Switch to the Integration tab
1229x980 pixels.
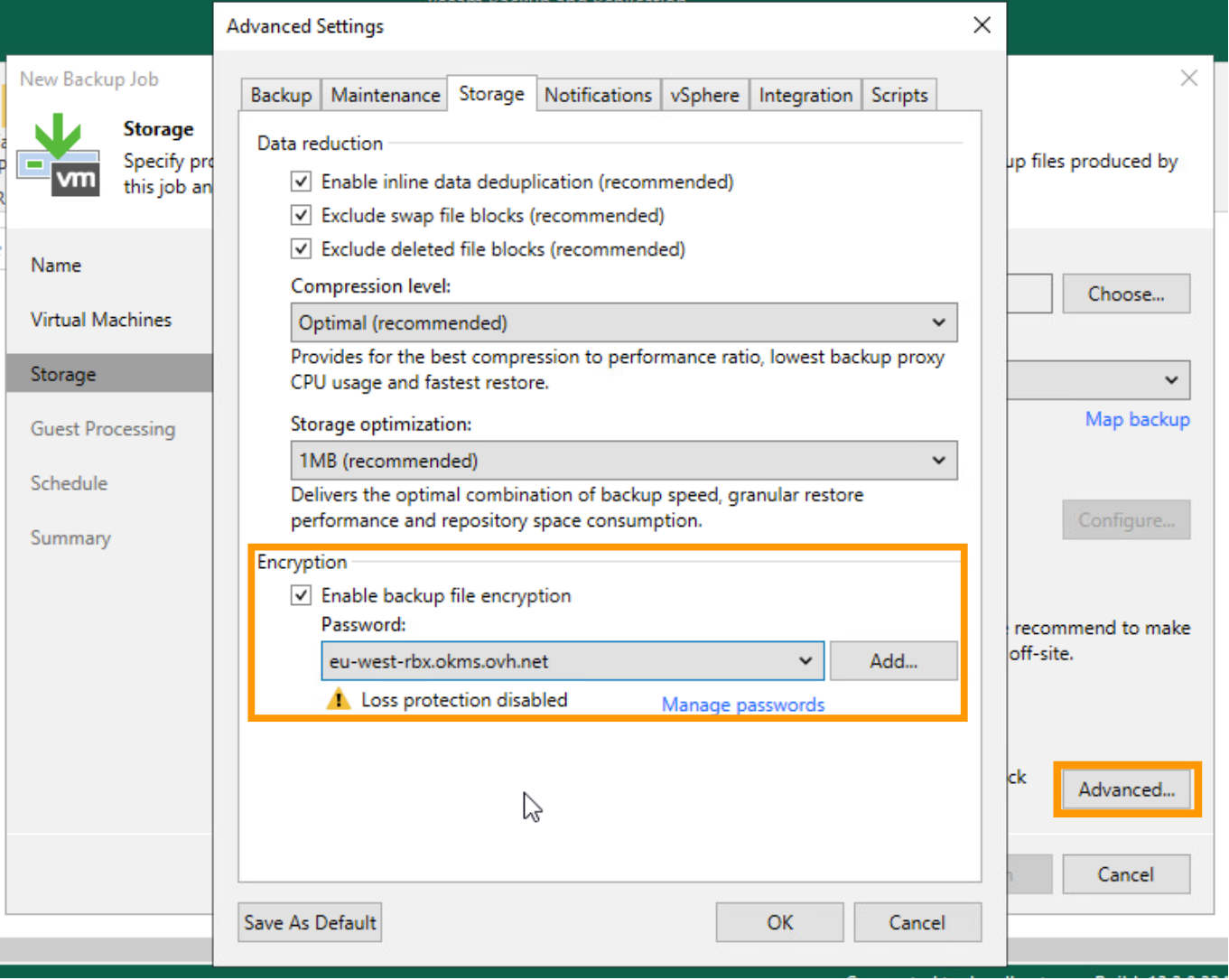805,94
